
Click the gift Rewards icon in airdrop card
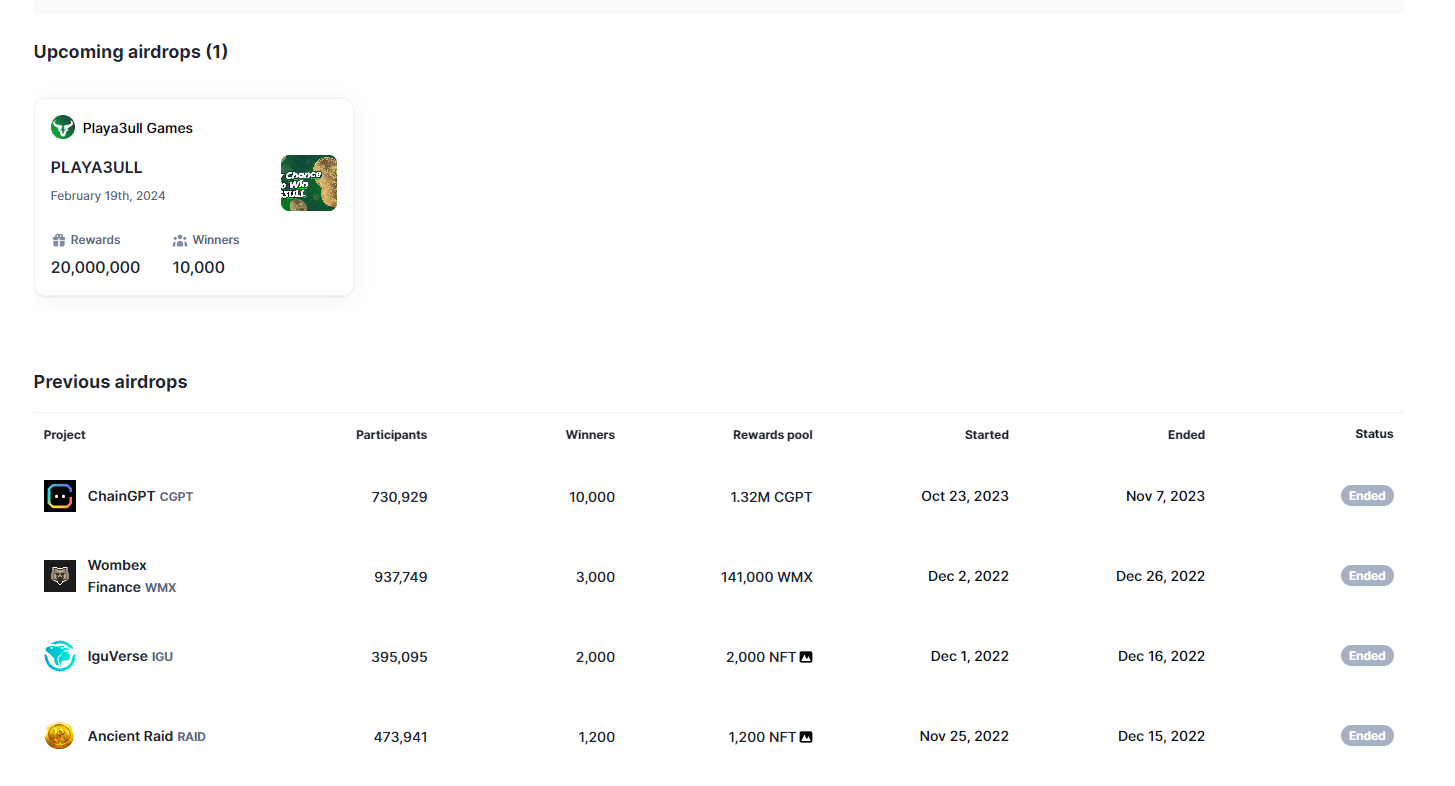point(59,240)
